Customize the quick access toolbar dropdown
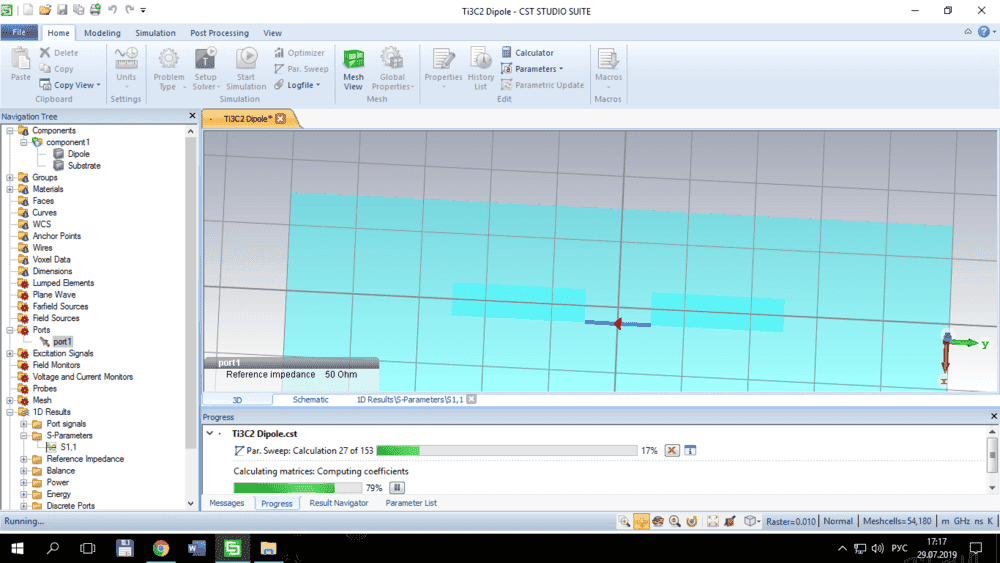Viewport: 1000px width, 563px height. point(143,10)
